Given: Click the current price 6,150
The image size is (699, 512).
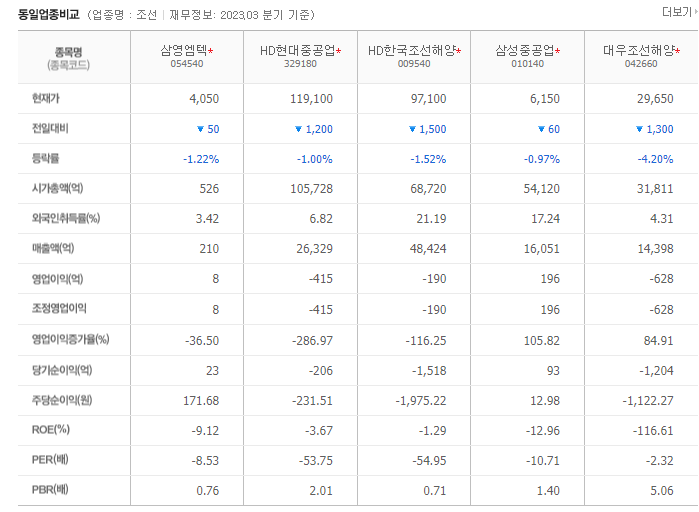Looking at the screenshot, I should [545, 99].
